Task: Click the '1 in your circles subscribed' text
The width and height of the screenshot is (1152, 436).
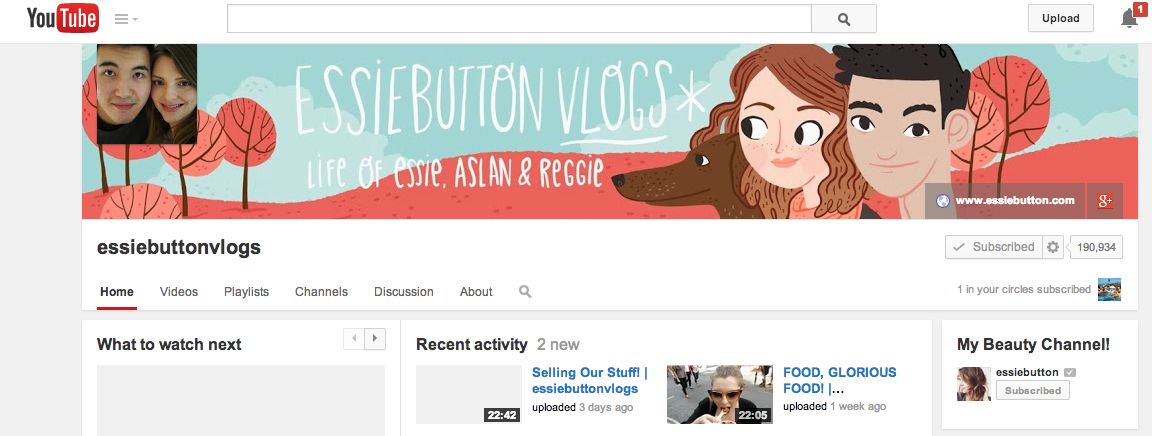Action: point(1023,290)
